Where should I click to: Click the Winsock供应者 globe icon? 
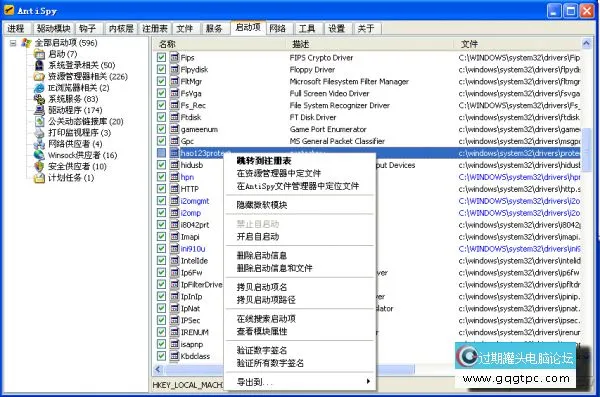pyautogui.click(x=39, y=155)
